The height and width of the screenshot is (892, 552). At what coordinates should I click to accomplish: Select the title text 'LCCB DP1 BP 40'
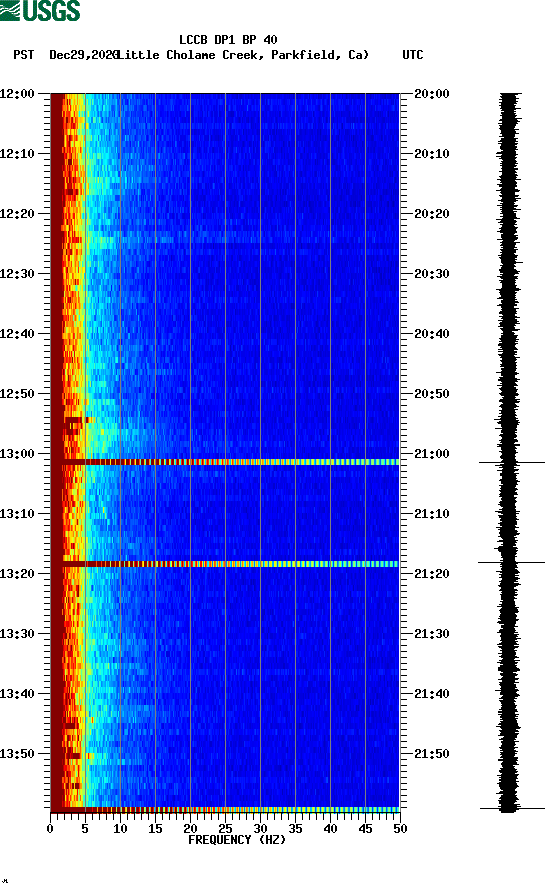point(228,40)
